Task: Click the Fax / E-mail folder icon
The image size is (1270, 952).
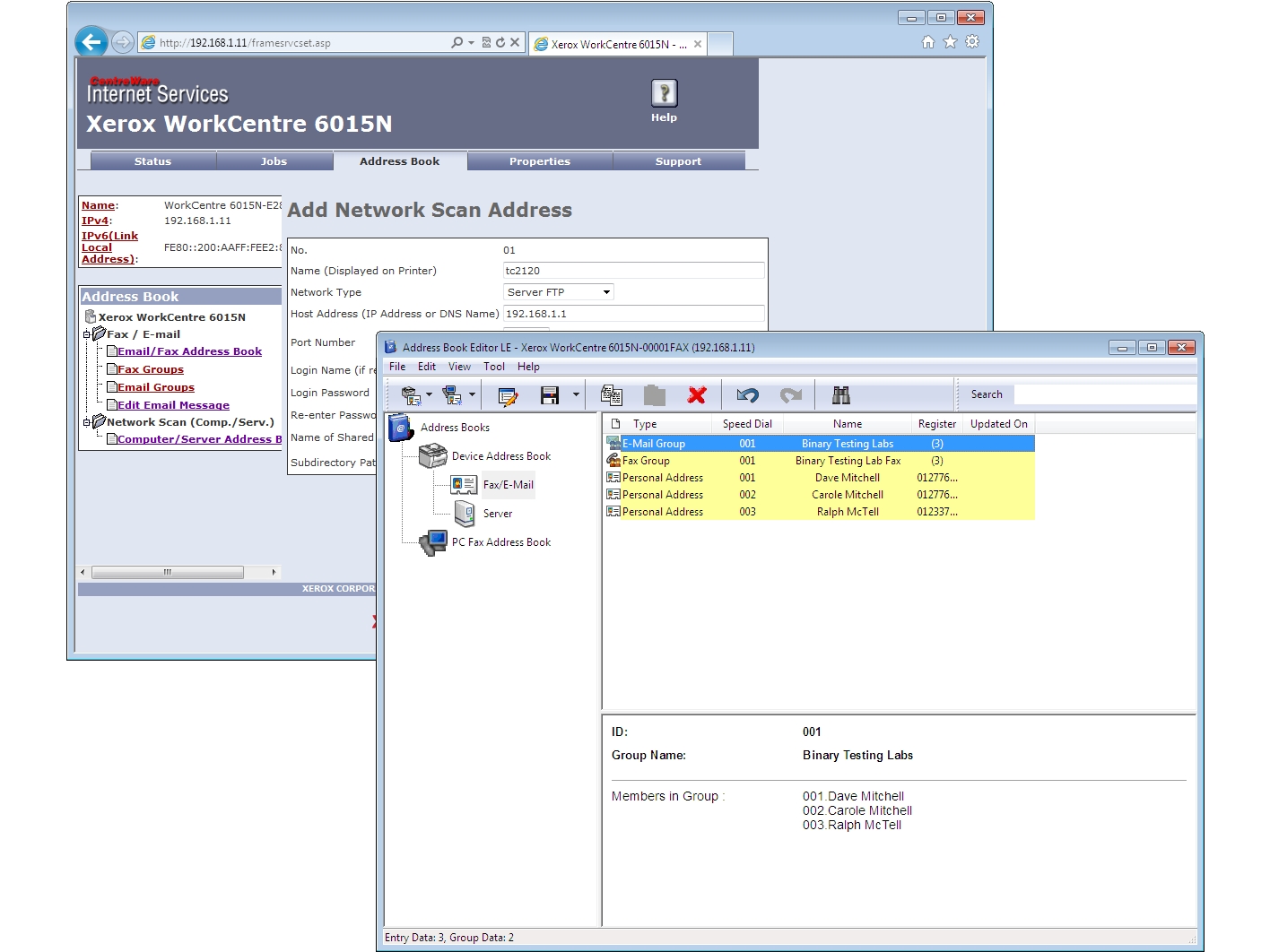Action: pos(99,333)
